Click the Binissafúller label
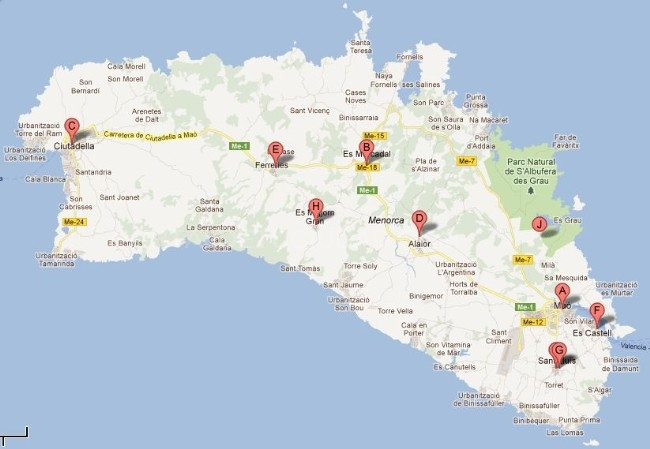Viewport: 650px width, 449px height. [539, 405]
